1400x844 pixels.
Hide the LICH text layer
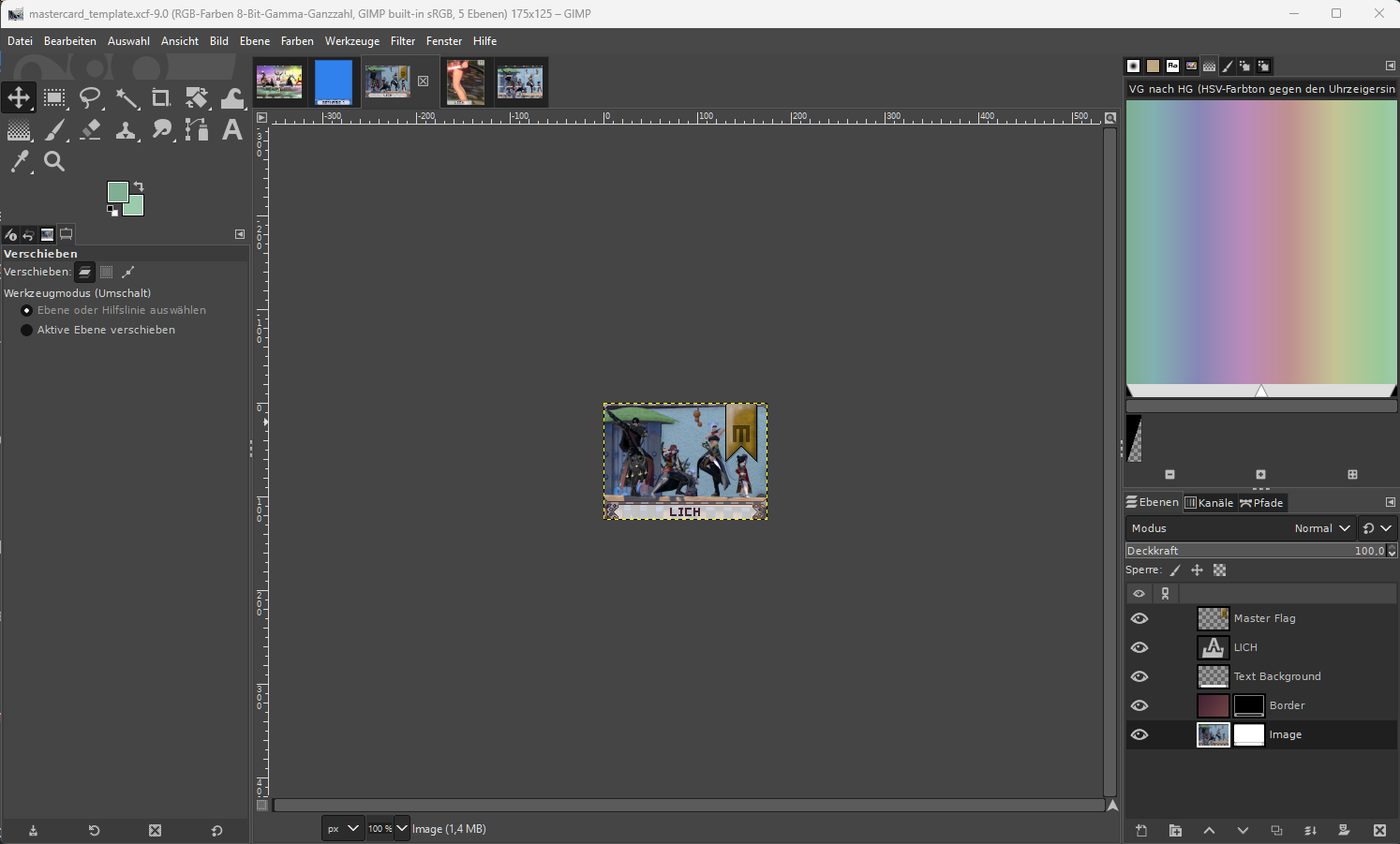tap(1139, 647)
